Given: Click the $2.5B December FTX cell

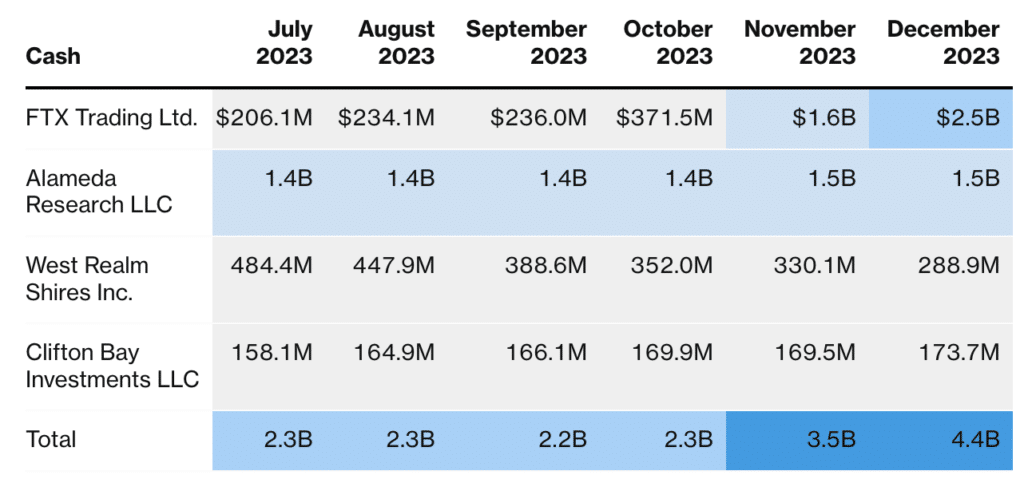Looking at the screenshot, I should [940, 119].
